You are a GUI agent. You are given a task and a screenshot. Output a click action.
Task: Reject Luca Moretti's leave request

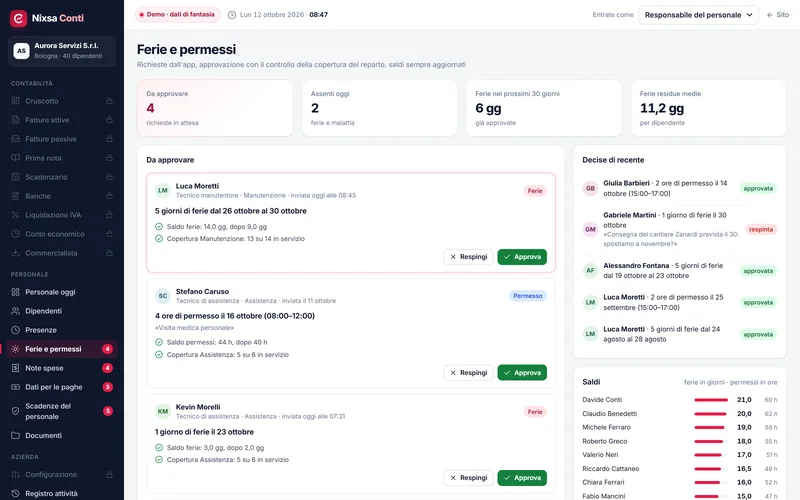click(x=468, y=257)
